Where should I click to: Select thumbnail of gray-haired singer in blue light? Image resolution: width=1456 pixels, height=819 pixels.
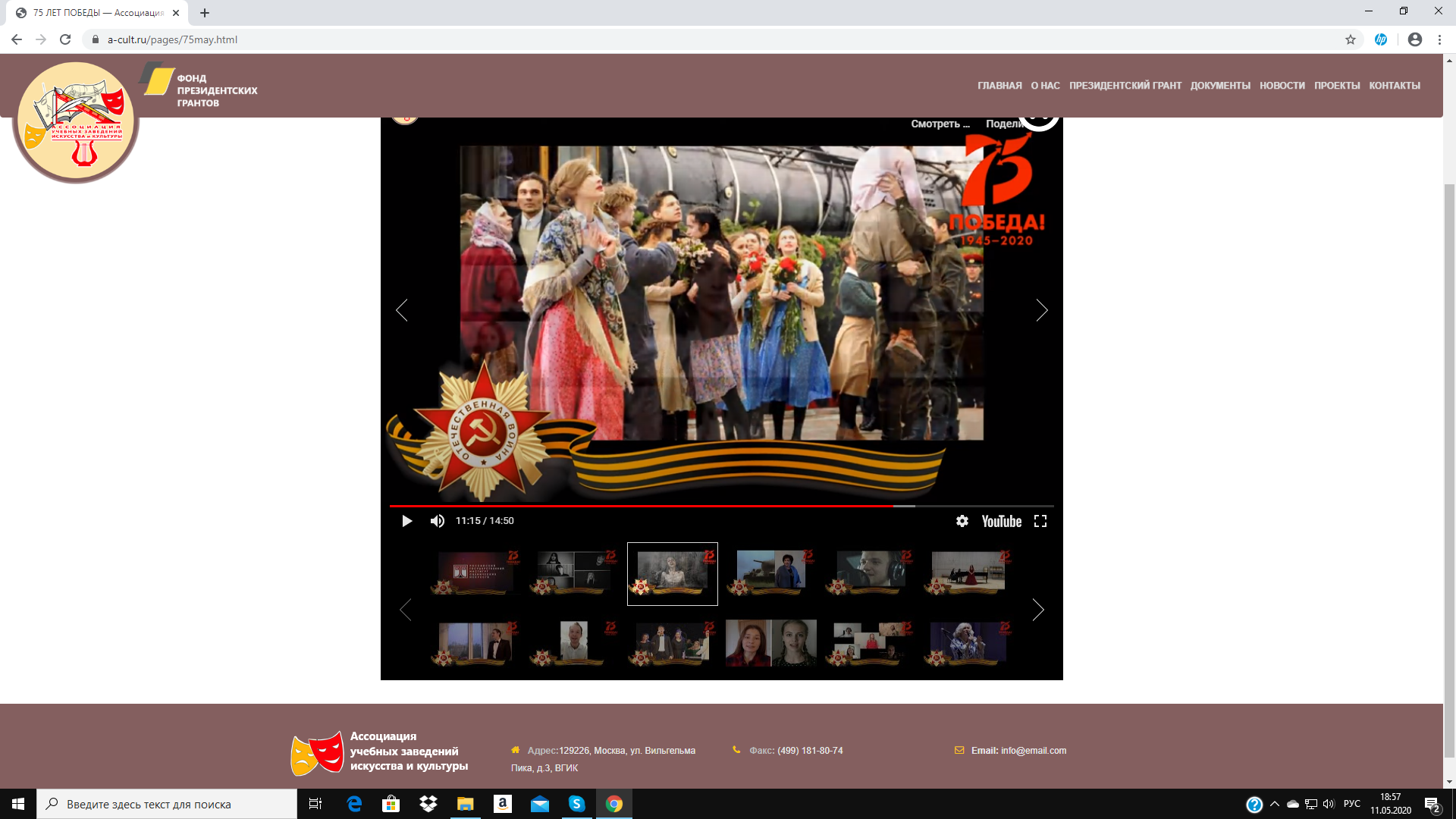click(x=968, y=643)
